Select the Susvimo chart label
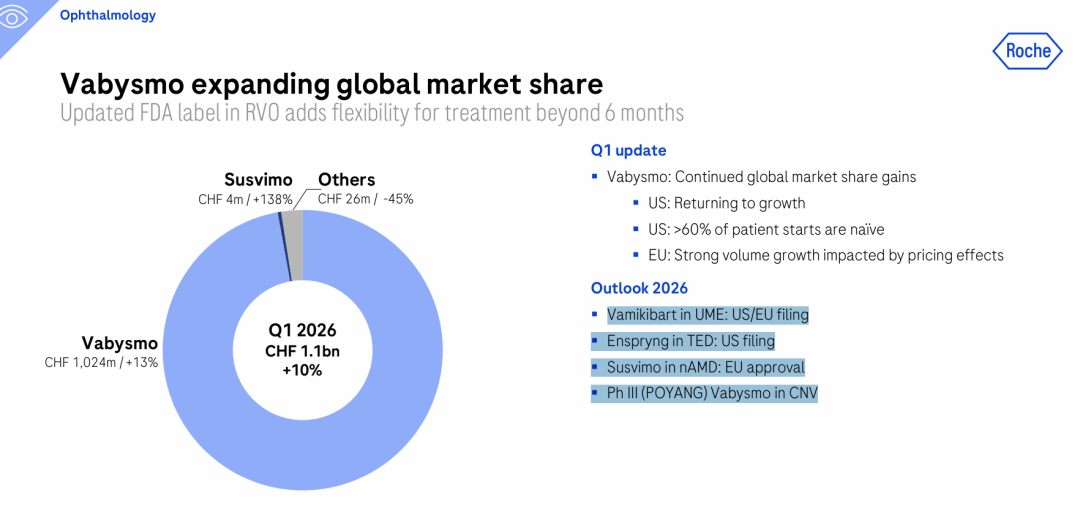Image resolution: width=1080 pixels, height=506 pixels. (258, 180)
